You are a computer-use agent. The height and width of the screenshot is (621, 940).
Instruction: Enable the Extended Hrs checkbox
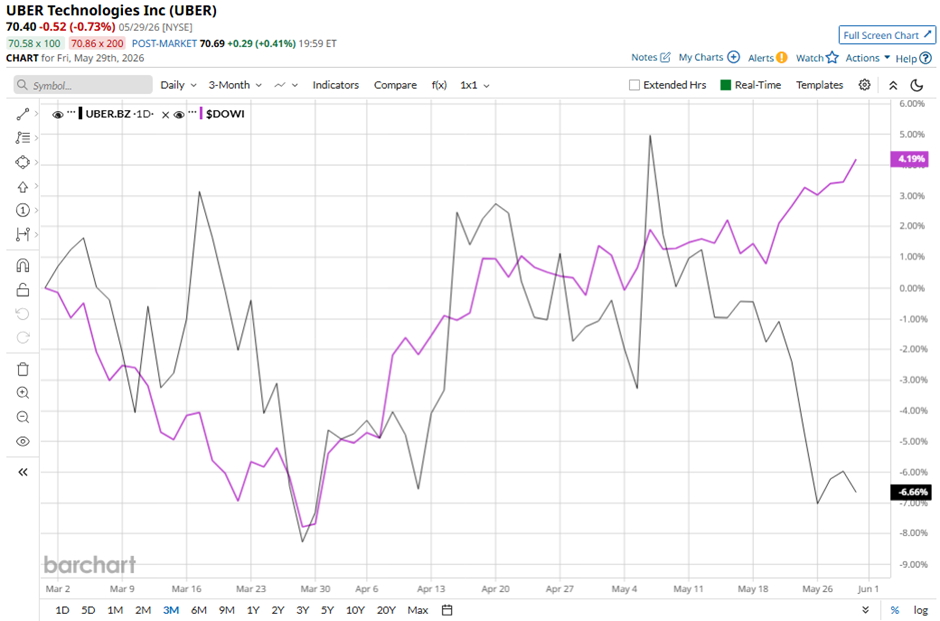coord(634,85)
